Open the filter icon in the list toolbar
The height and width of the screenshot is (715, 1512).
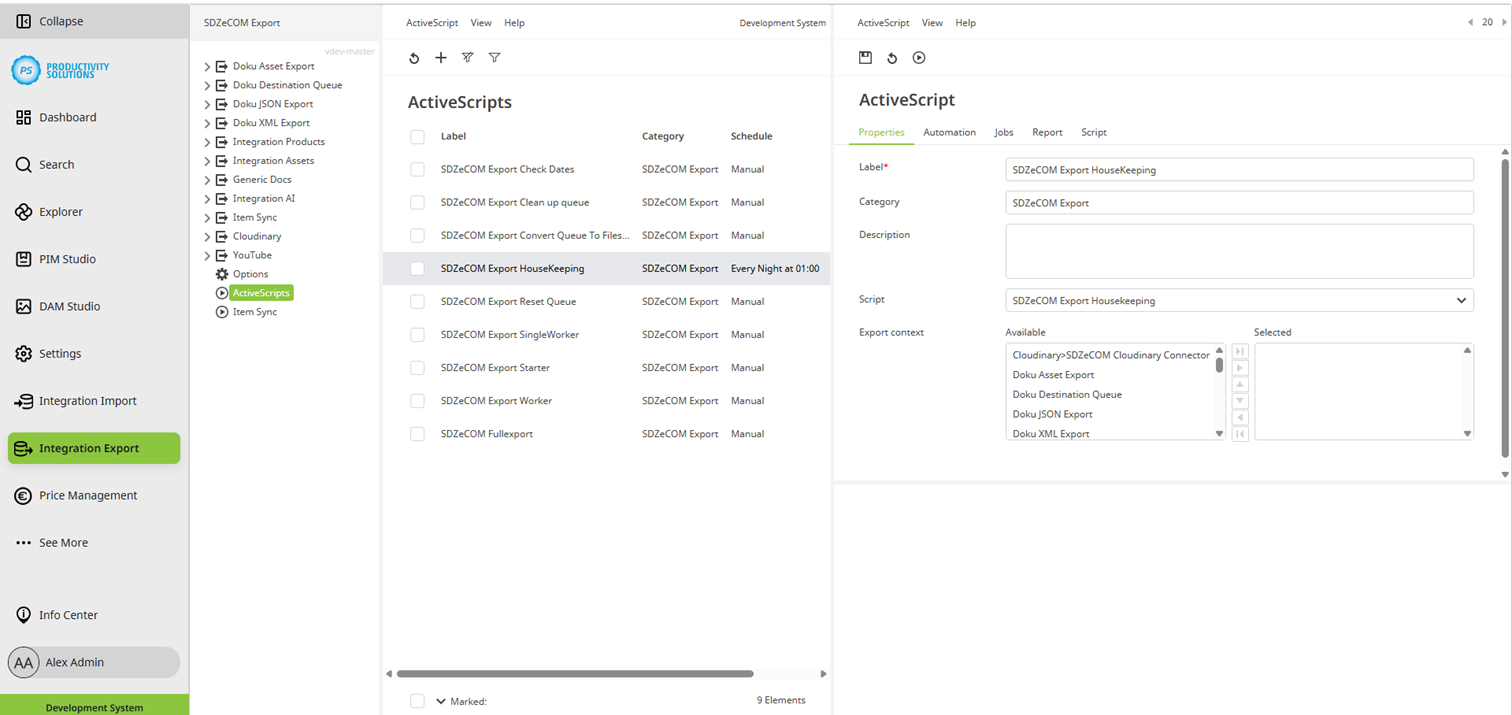tap(494, 58)
